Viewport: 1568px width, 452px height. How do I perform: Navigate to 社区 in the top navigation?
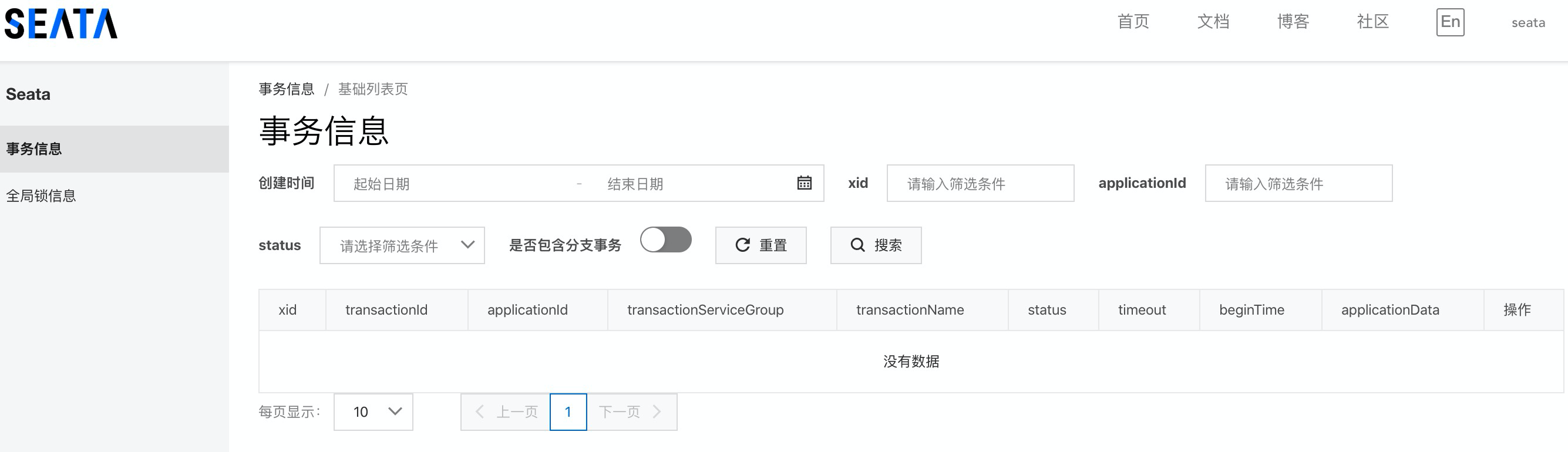click(1371, 22)
